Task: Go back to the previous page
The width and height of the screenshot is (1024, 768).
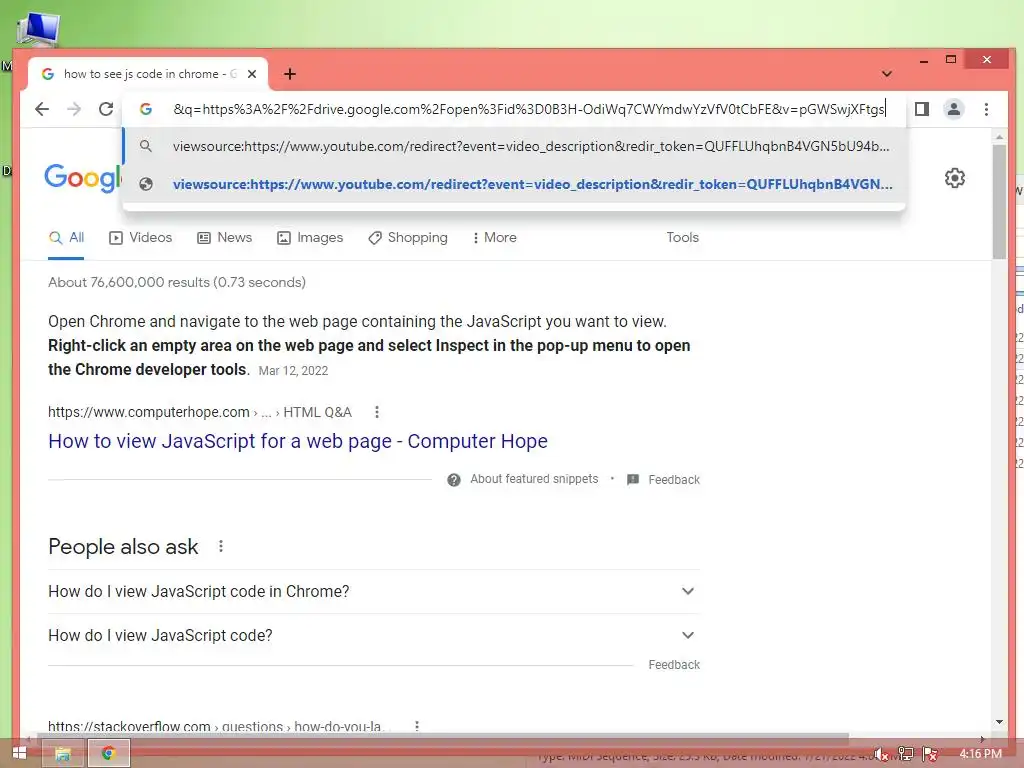Action: pos(42,109)
